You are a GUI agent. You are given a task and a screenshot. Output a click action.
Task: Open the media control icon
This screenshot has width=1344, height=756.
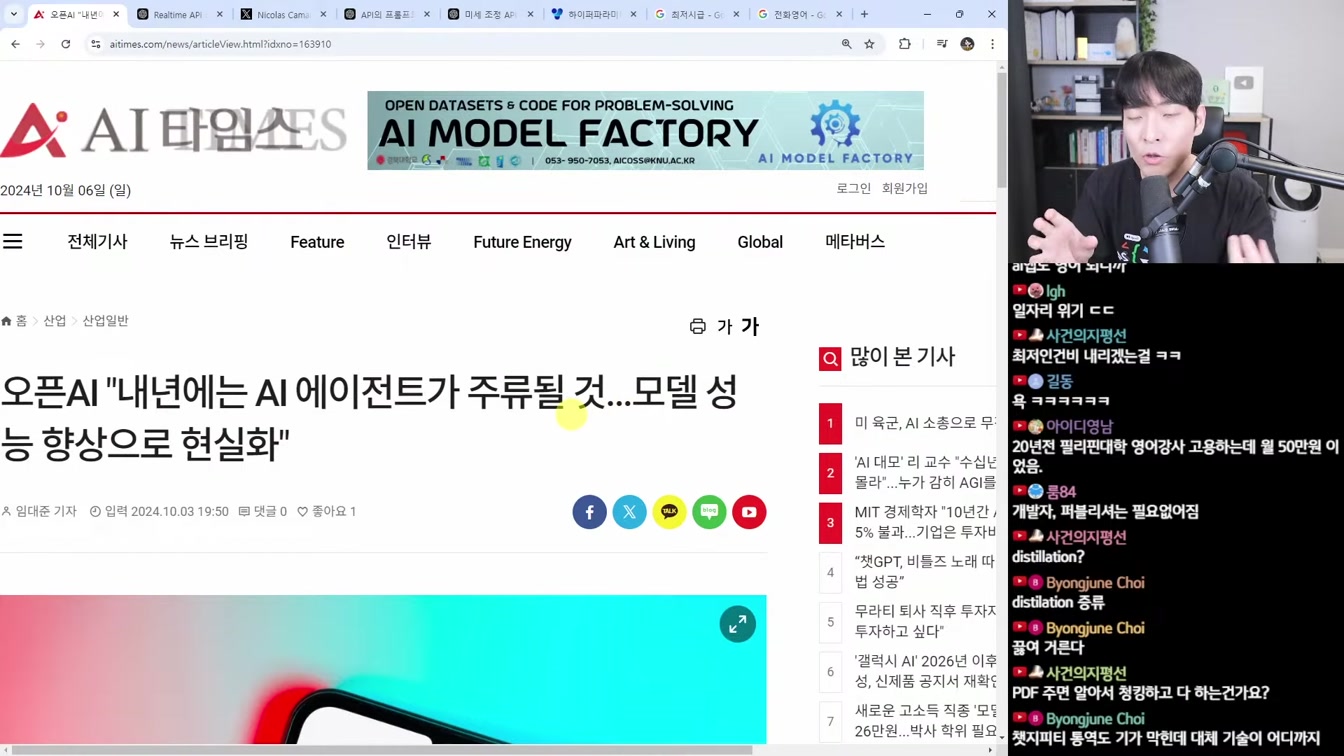coord(942,44)
